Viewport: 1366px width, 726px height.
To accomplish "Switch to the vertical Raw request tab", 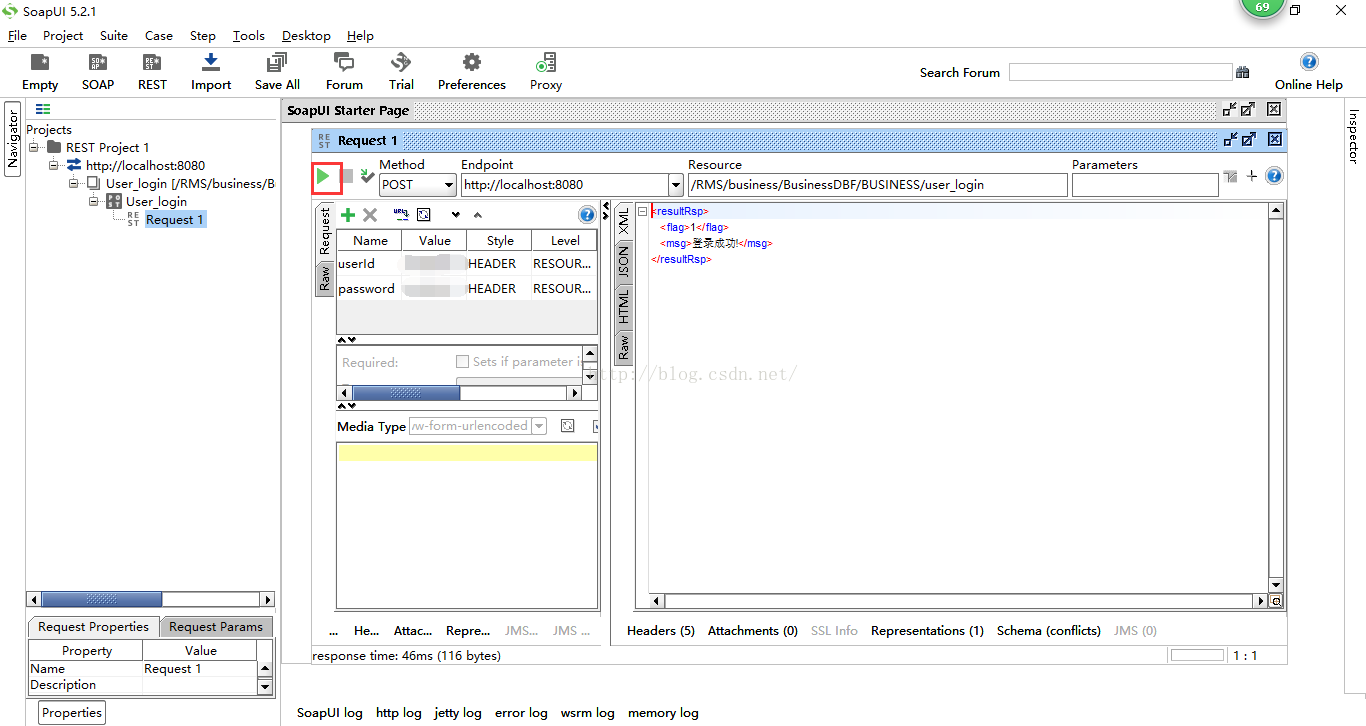I will pos(325,278).
